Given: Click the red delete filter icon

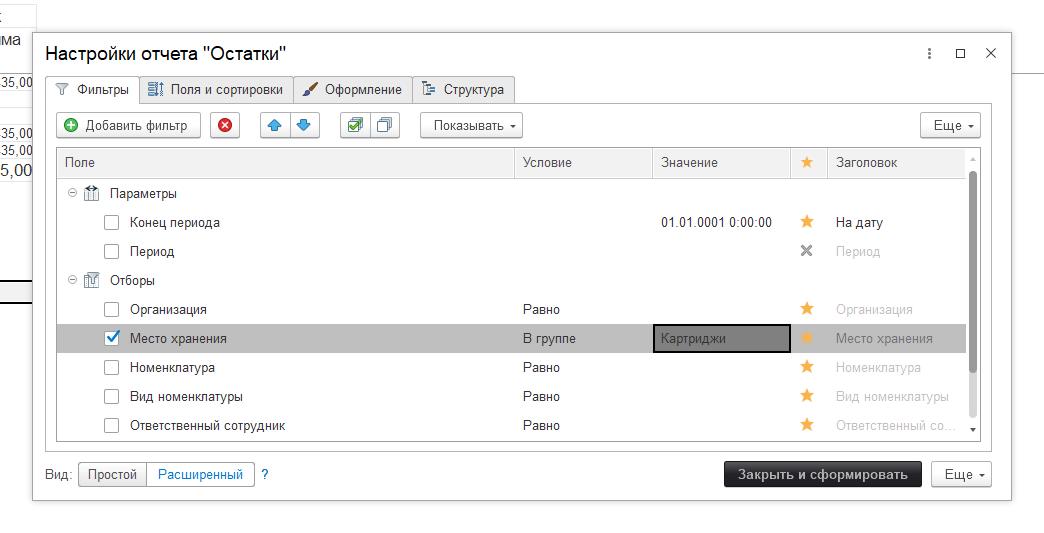Looking at the screenshot, I should point(225,125).
